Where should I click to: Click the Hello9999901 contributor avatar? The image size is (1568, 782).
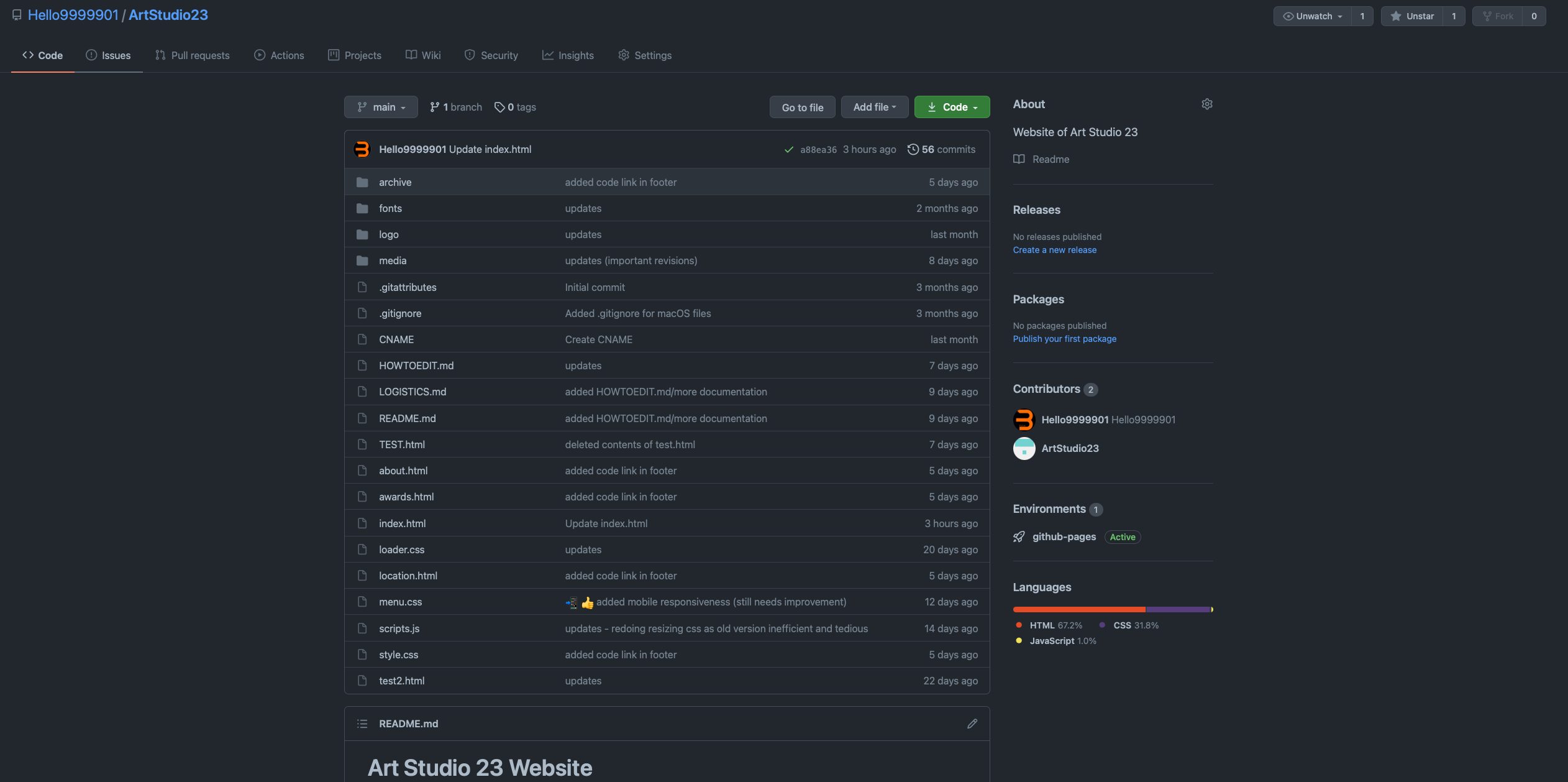tap(1024, 420)
